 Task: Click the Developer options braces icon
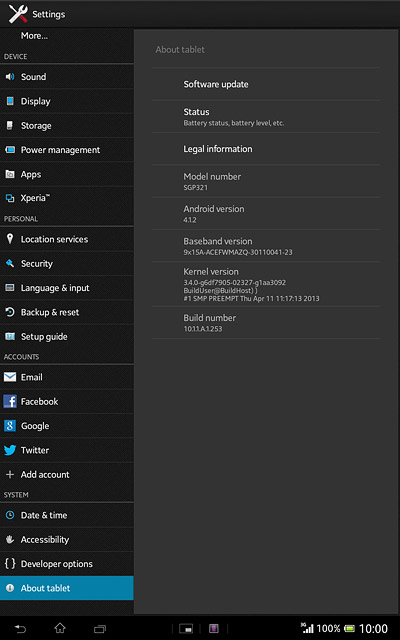point(10,564)
